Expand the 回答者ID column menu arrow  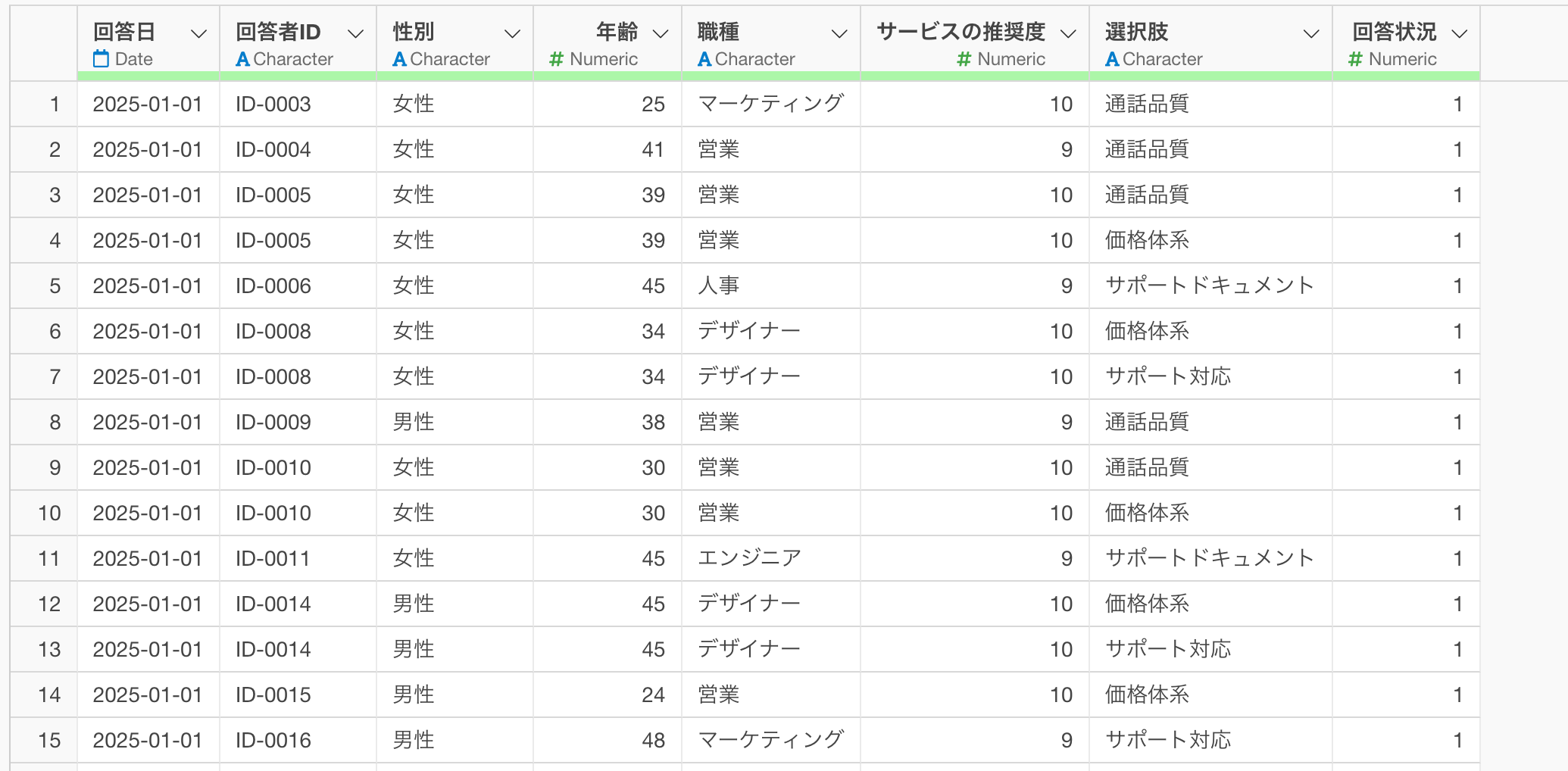[355, 34]
